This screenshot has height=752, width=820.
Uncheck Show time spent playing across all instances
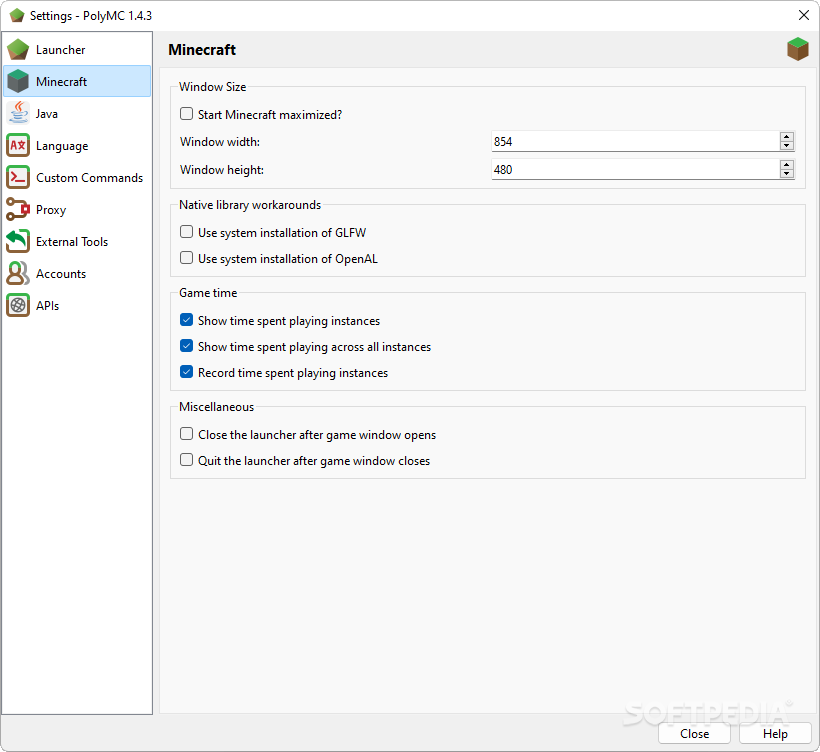click(186, 346)
